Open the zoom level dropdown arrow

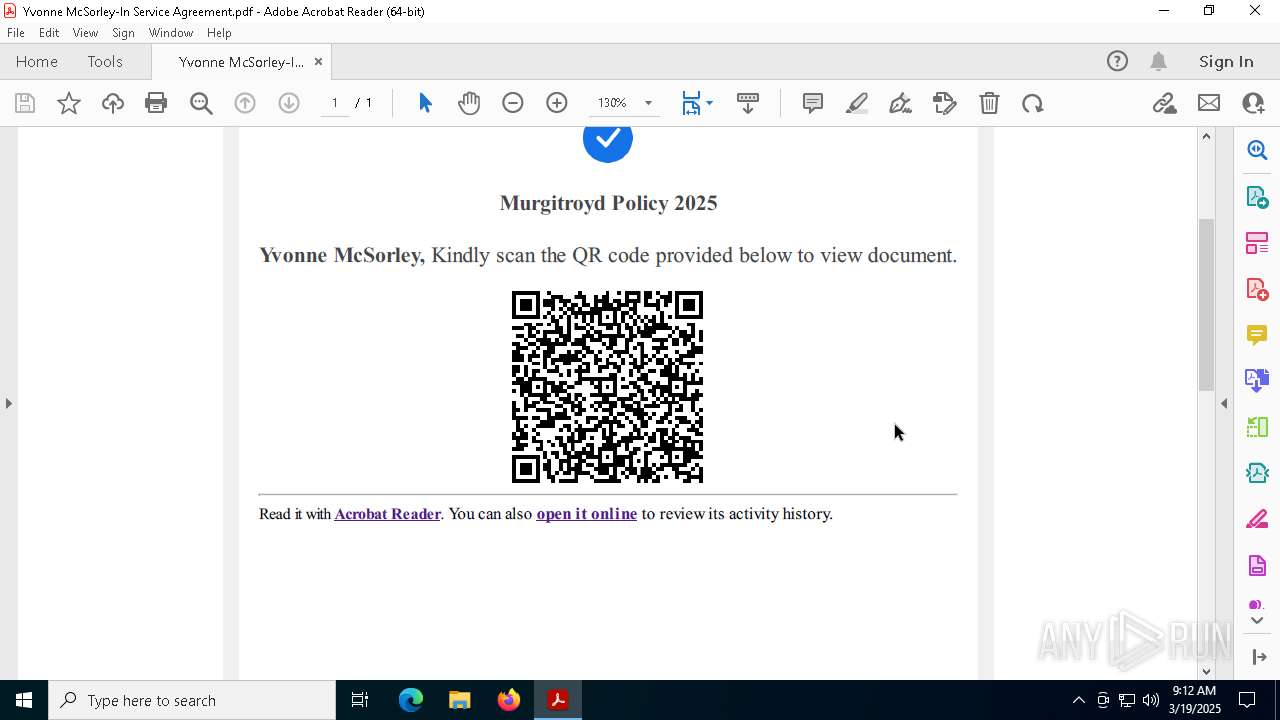tap(648, 103)
